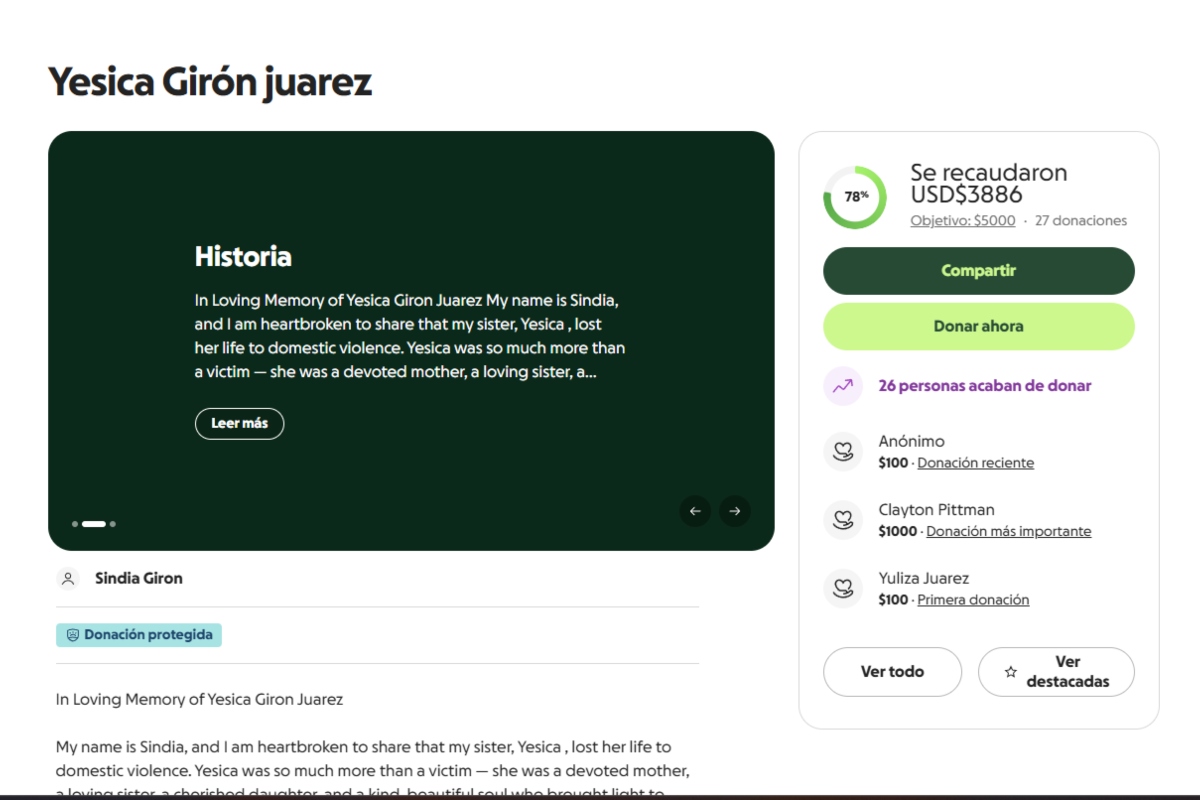
Task: Open the full story with Leer más
Action: (x=239, y=424)
